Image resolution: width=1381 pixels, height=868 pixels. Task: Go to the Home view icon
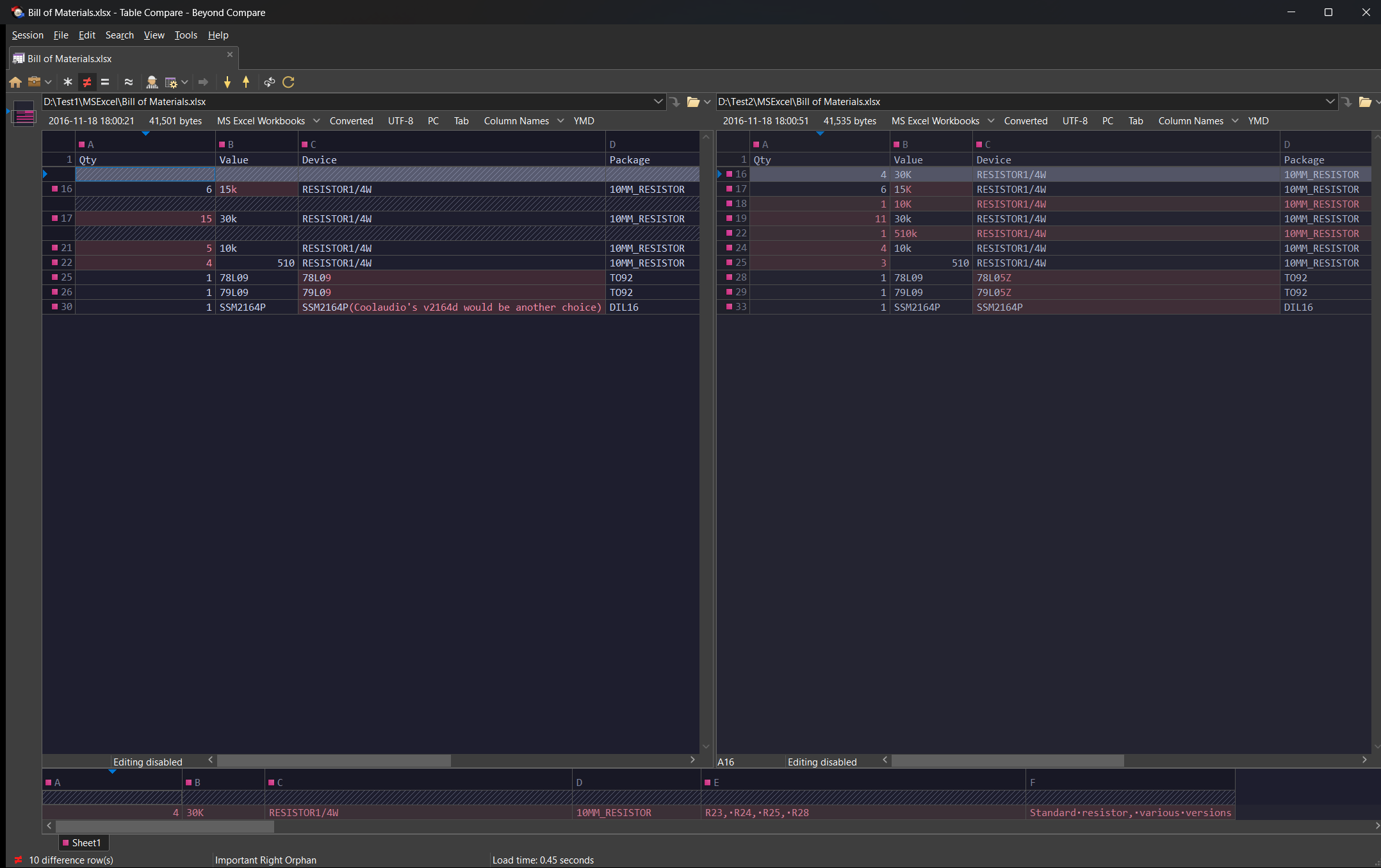15,82
